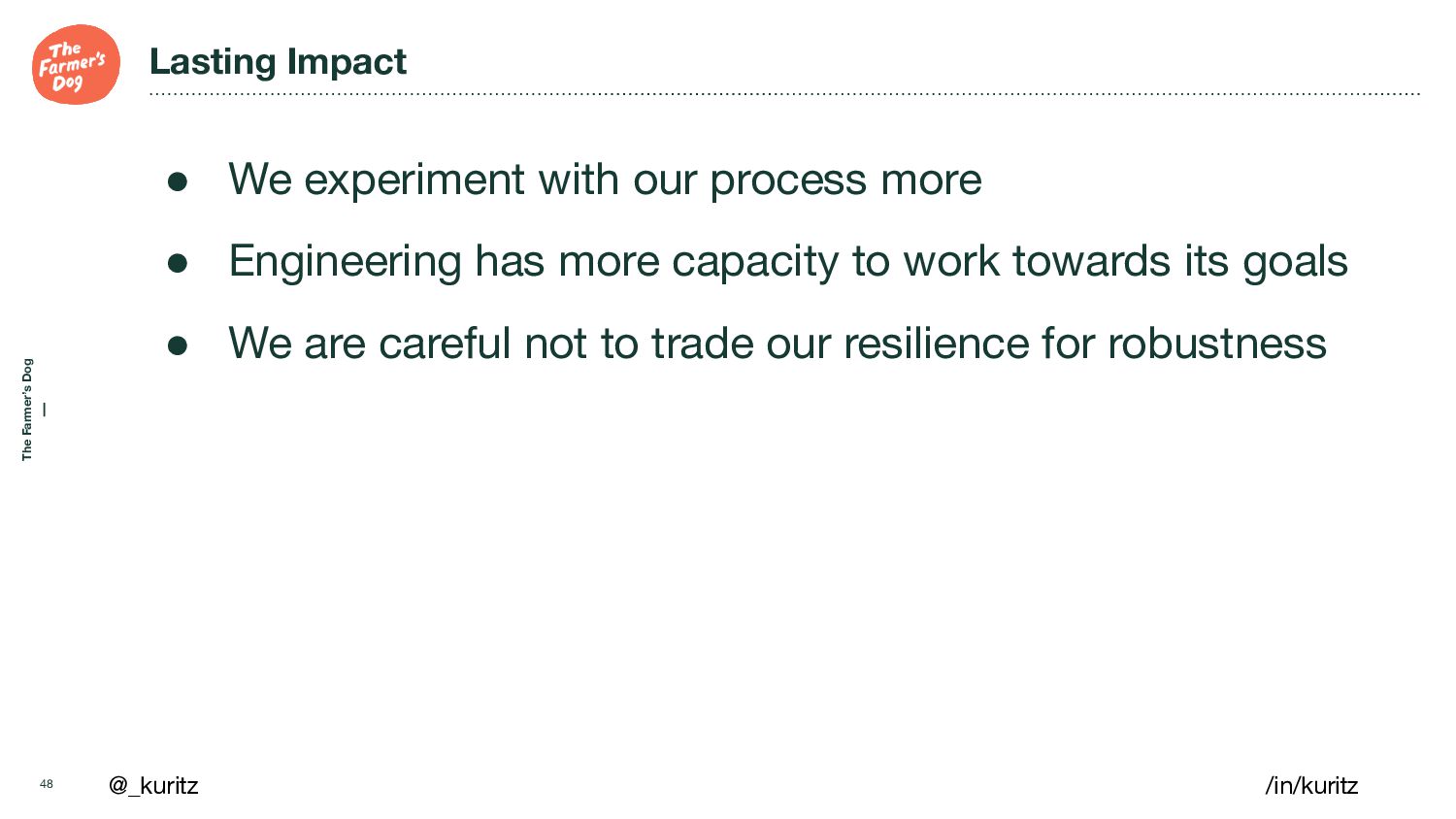Click the Engineering has more capacity bullet

pyautogui.click(x=787, y=262)
